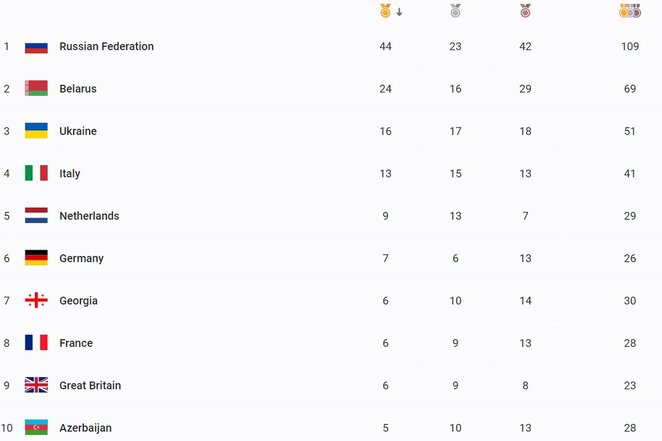Click the Ukraine flag icon
Screen dimensions: 662x441
36,131
